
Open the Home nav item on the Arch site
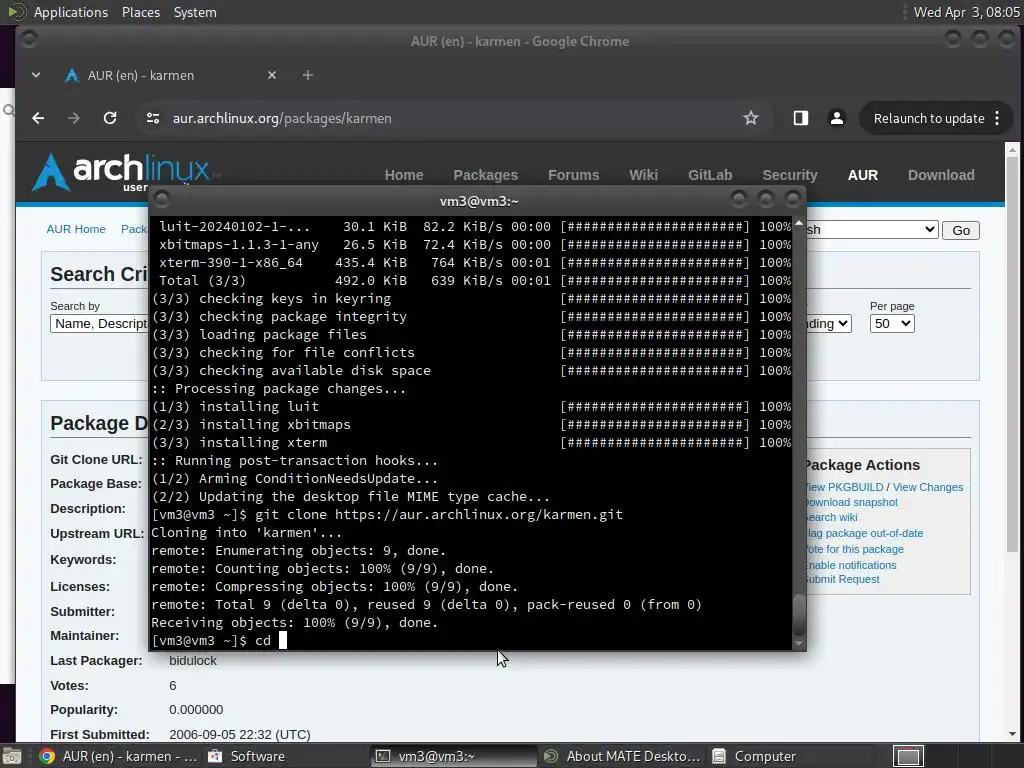(x=404, y=175)
